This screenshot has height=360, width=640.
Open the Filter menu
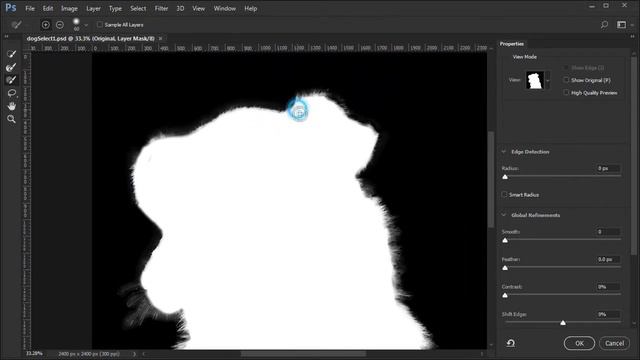[161, 8]
